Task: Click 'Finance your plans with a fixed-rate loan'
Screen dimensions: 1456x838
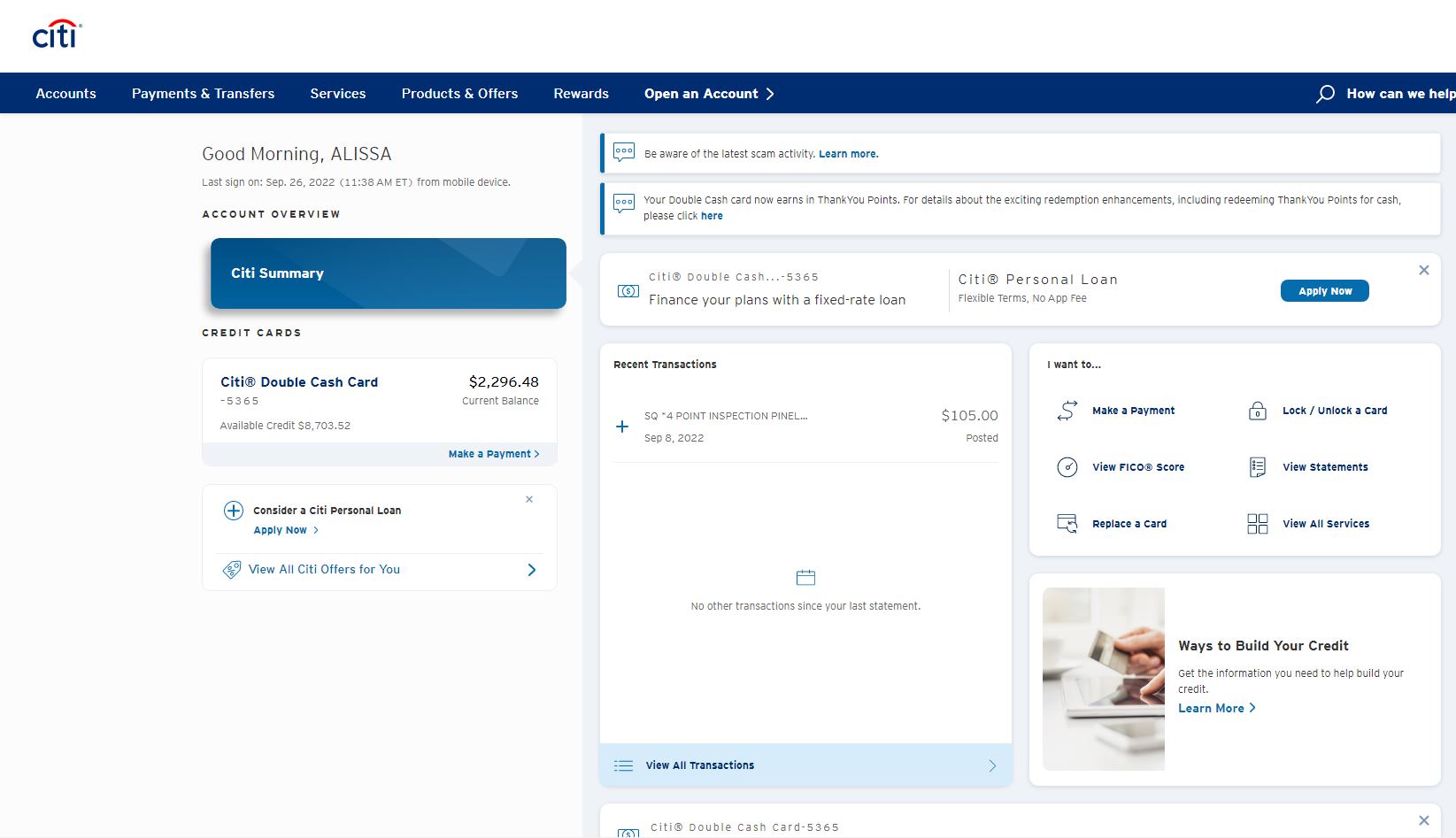Action: [x=777, y=300]
